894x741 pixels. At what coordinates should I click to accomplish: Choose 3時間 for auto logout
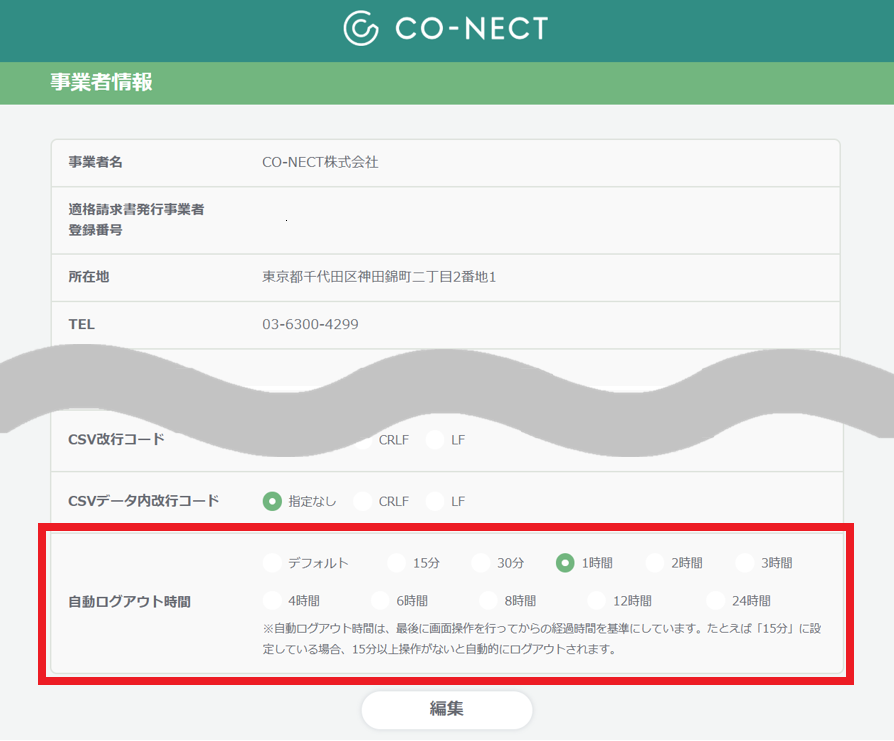click(x=745, y=563)
